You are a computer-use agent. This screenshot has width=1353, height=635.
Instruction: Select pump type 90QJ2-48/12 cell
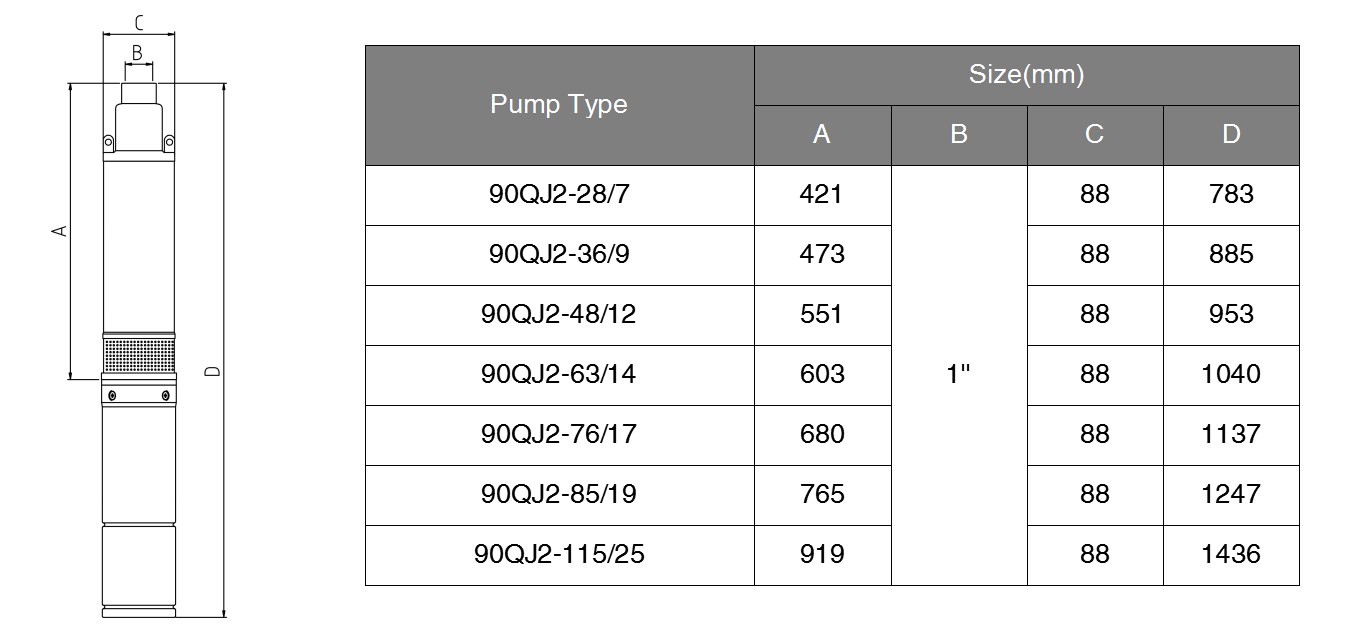[559, 315]
